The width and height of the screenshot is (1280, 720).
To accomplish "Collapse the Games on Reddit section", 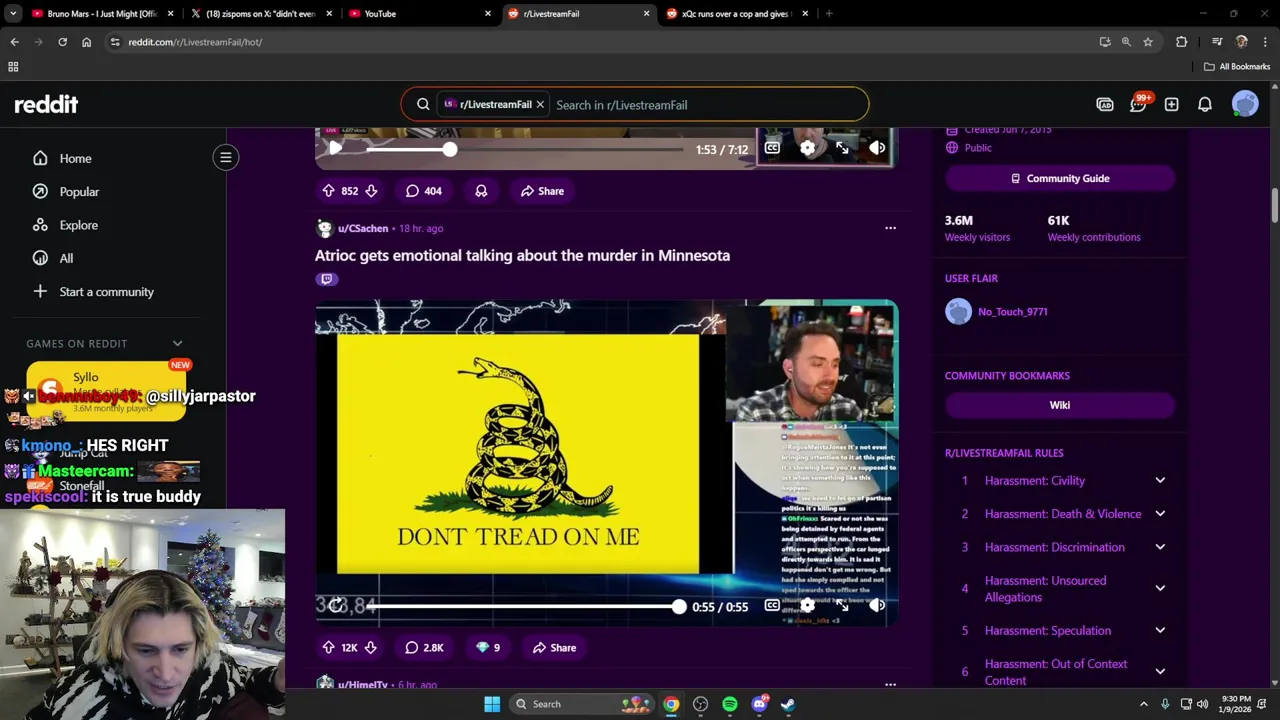I will 177,343.
